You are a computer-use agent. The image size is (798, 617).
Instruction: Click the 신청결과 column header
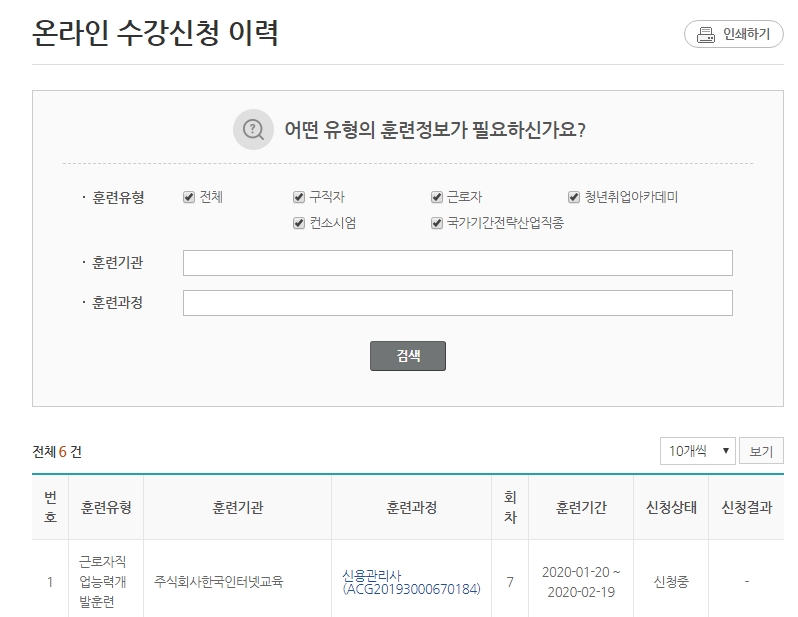747,507
